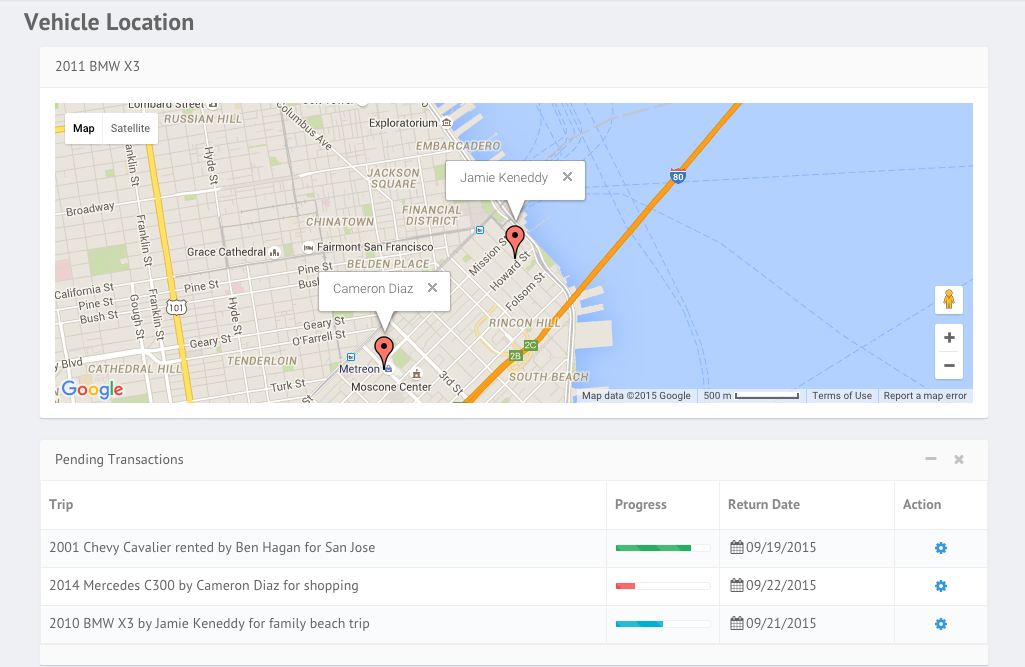Screen dimensions: 1025x667
Task: Click the SOUTH BEACH map label
Action: pos(548,377)
